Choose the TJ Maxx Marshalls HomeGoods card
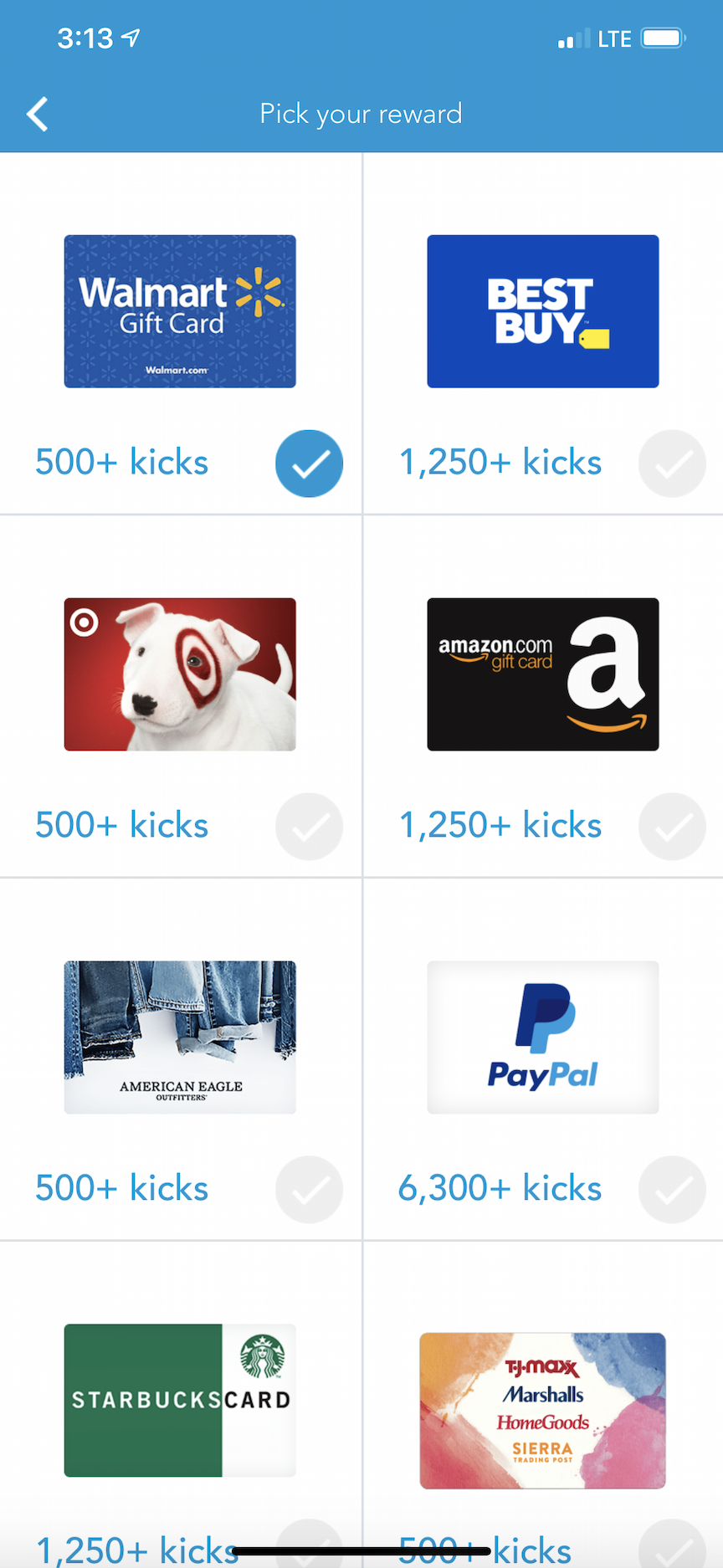This screenshot has height=1568, width=723. (543, 1411)
